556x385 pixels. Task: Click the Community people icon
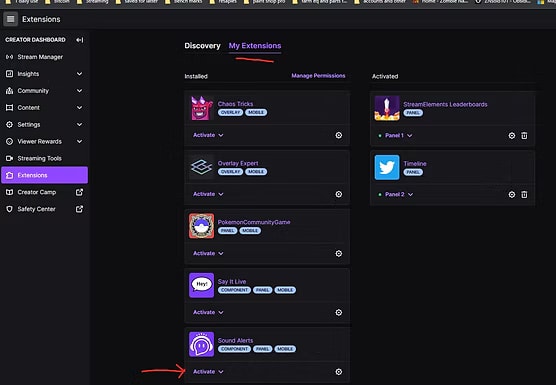(x=10, y=91)
